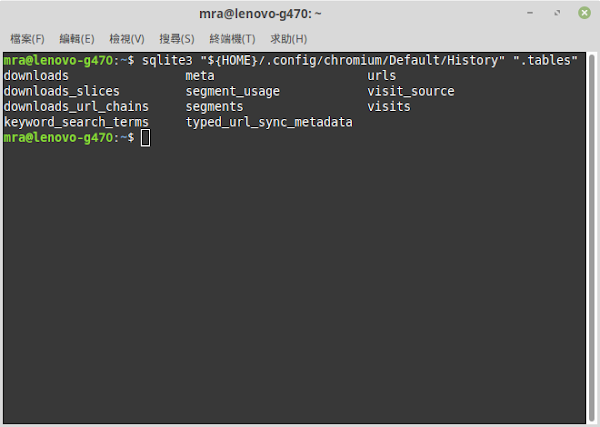Minimize the terminal window
600x427 pixels.
click(530, 13)
